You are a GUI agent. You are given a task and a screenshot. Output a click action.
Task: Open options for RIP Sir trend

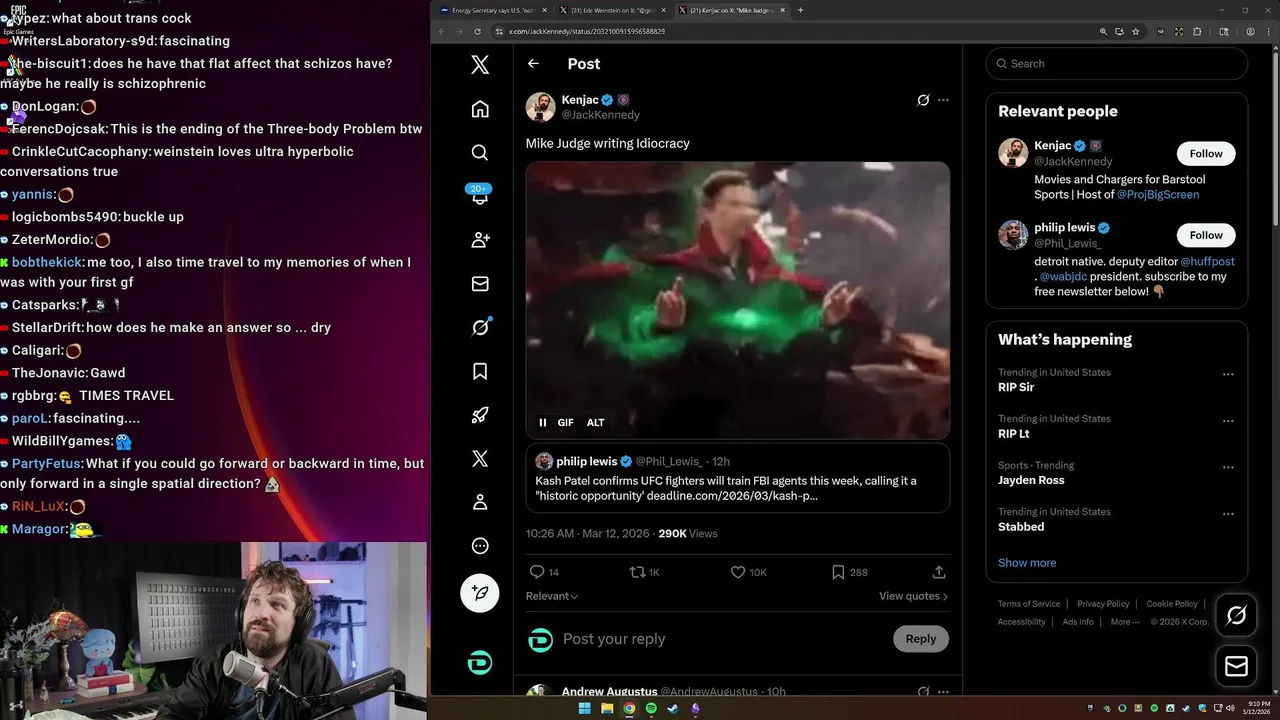pyautogui.click(x=1228, y=375)
